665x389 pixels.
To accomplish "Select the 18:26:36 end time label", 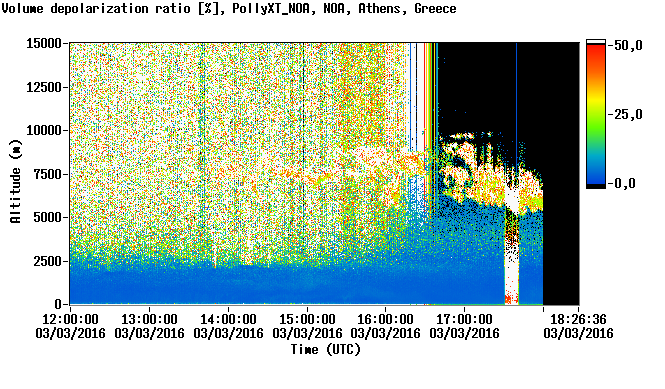I will [578, 319].
